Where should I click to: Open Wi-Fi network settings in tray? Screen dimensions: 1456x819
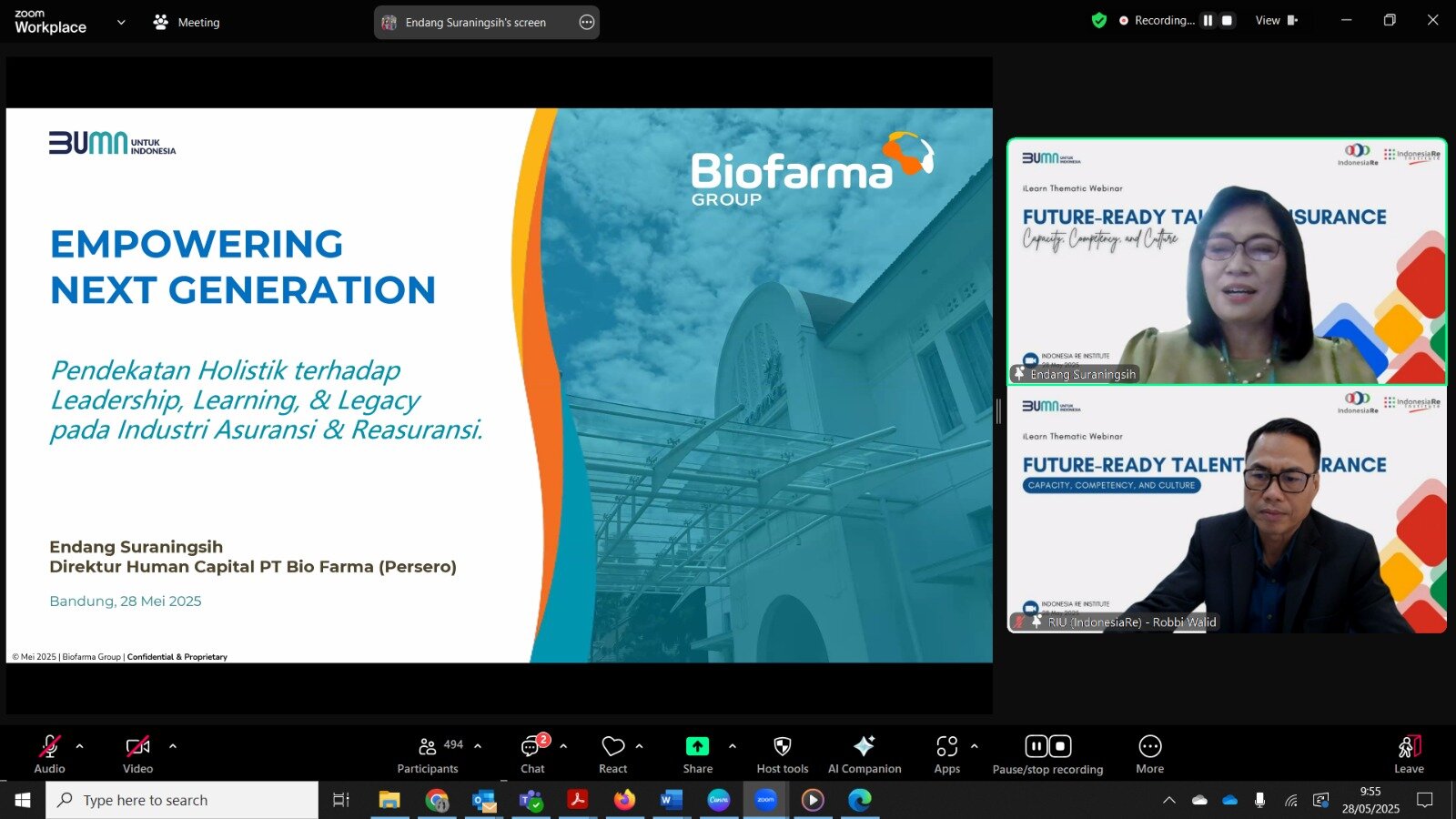click(1290, 800)
